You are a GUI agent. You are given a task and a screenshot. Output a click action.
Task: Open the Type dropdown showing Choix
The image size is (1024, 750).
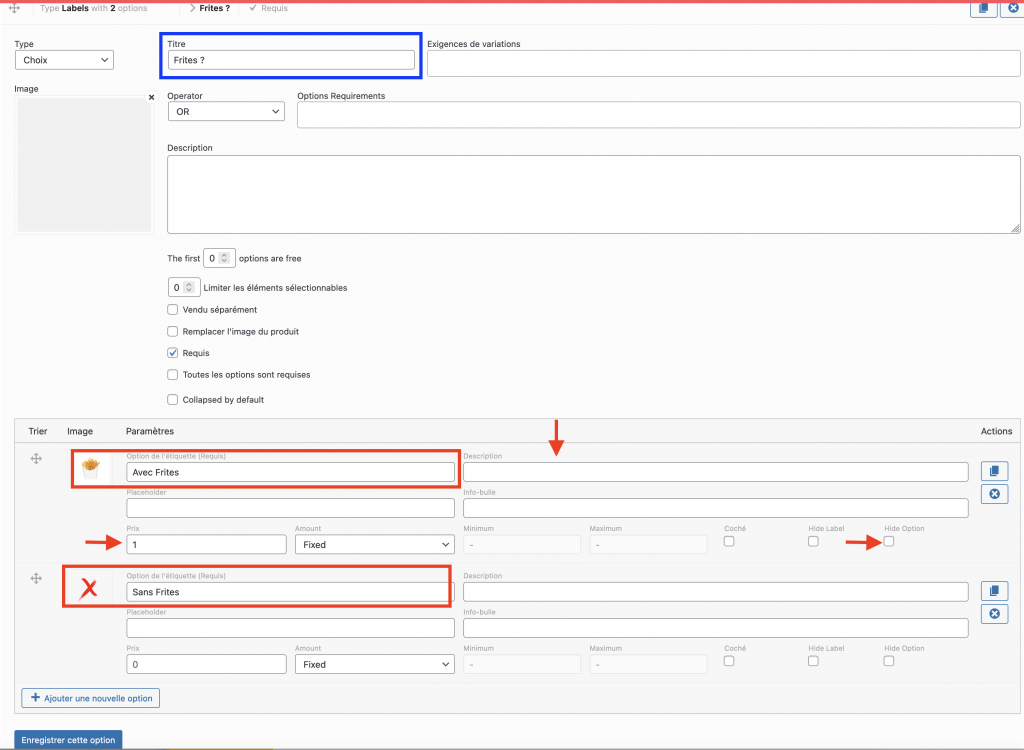(x=64, y=60)
